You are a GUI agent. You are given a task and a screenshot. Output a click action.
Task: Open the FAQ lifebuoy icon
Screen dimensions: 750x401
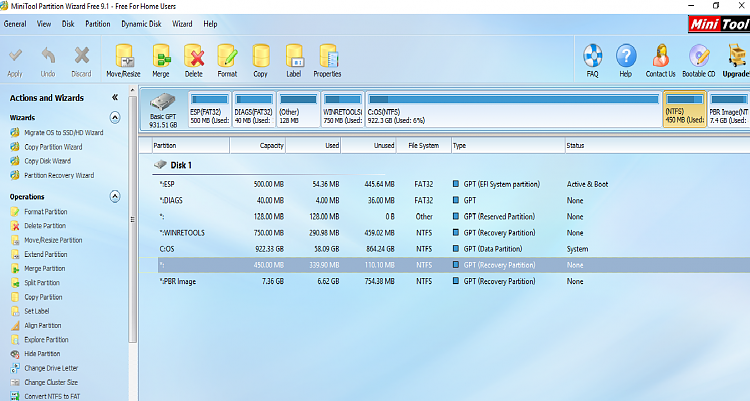click(x=593, y=56)
